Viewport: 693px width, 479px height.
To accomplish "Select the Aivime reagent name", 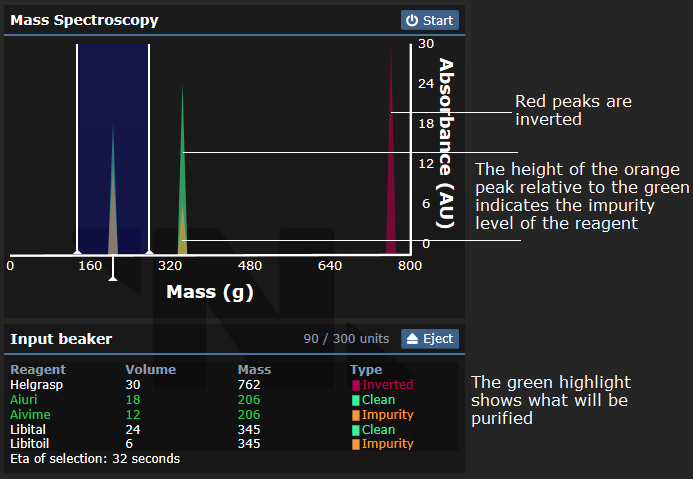I will pos(28,414).
